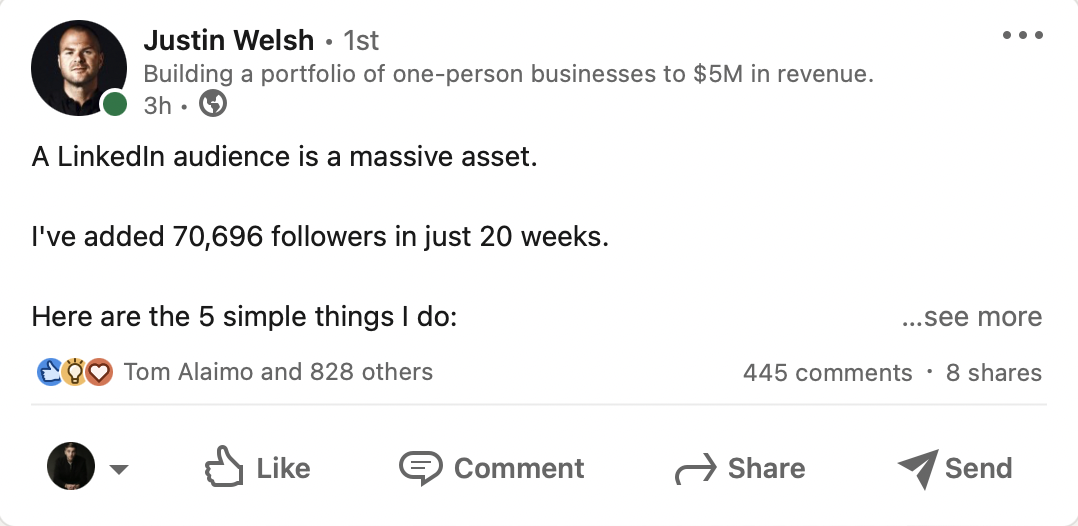
Task: Click the paper plane Send icon
Action: (x=916, y=468)
